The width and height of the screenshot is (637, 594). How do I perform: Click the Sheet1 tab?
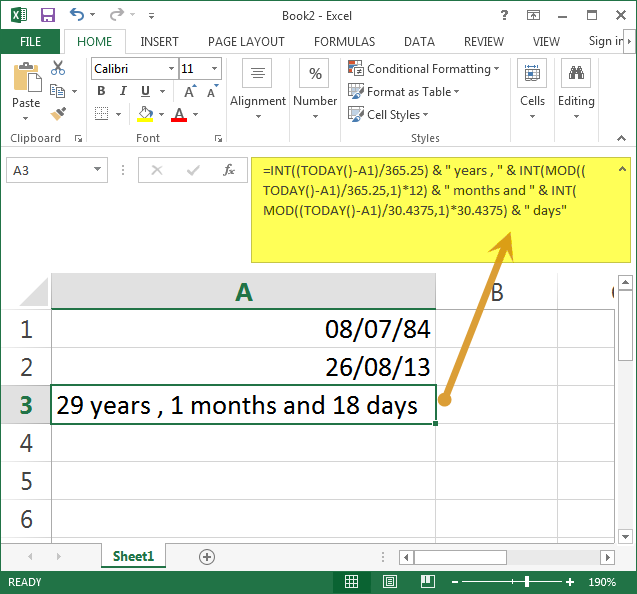pos(133,556)
